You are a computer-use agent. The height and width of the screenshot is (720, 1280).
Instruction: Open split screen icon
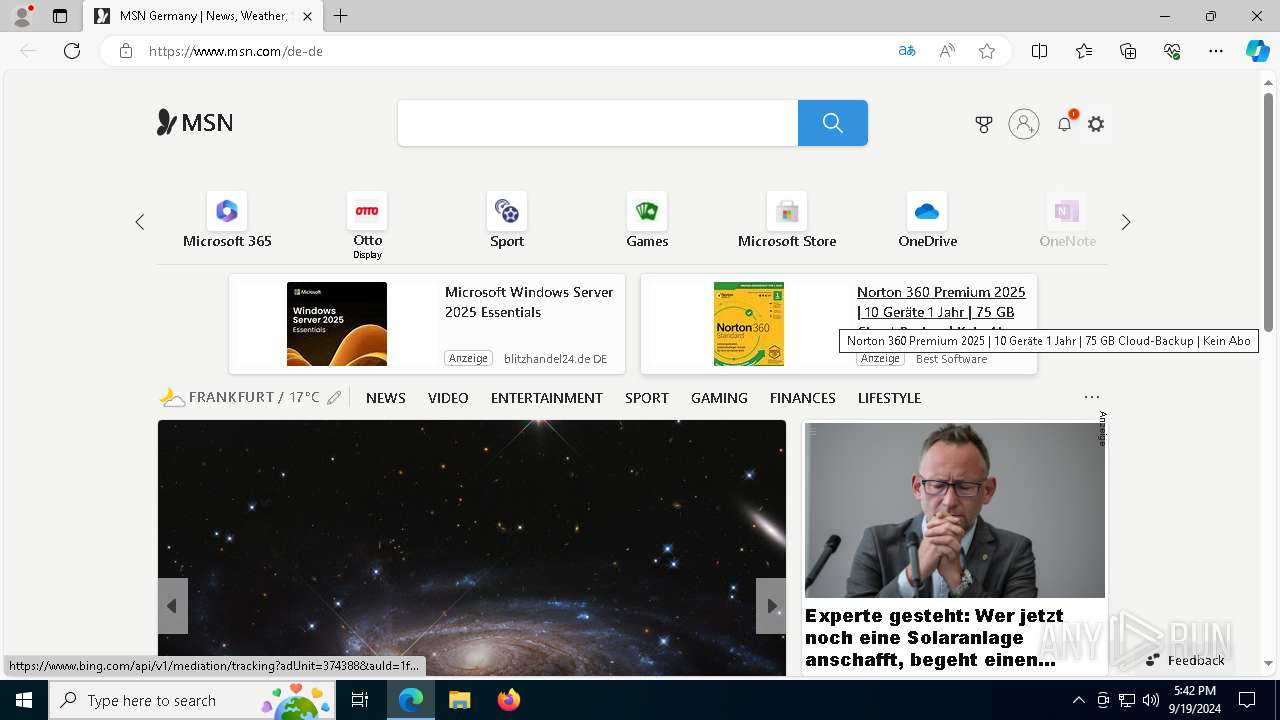(x=1040, y=51)
